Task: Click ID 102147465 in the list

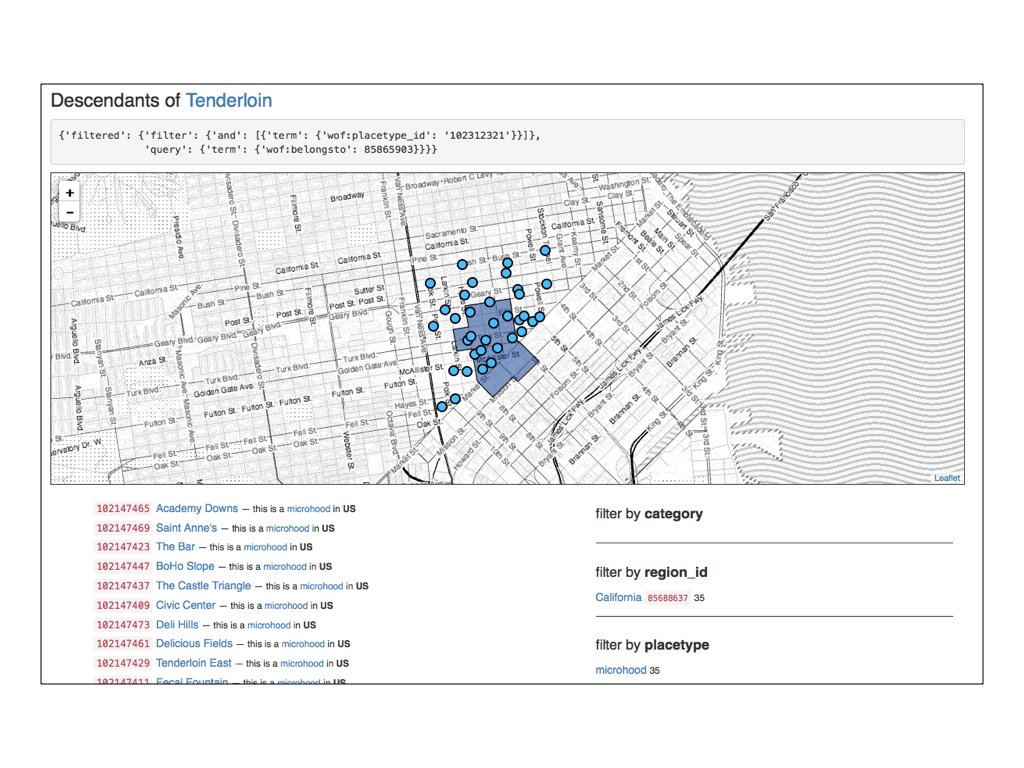Action: point(123,509)
